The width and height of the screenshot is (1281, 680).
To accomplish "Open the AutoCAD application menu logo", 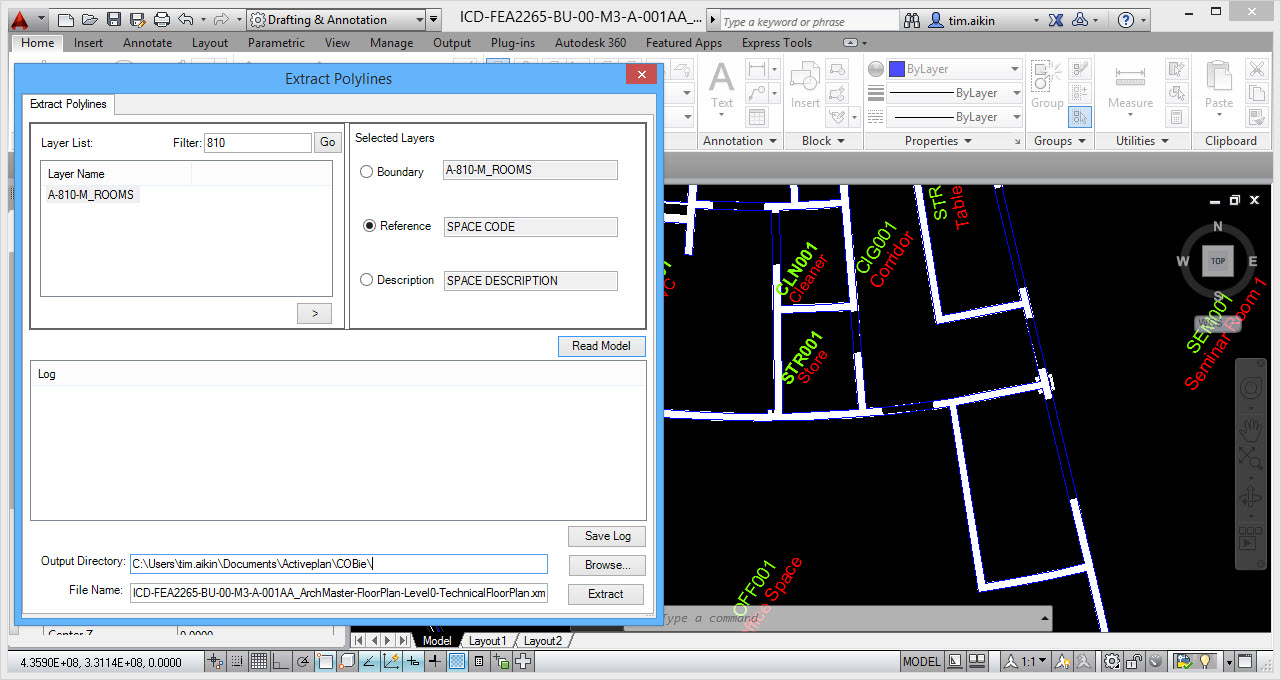I will (x=20, y=19).
